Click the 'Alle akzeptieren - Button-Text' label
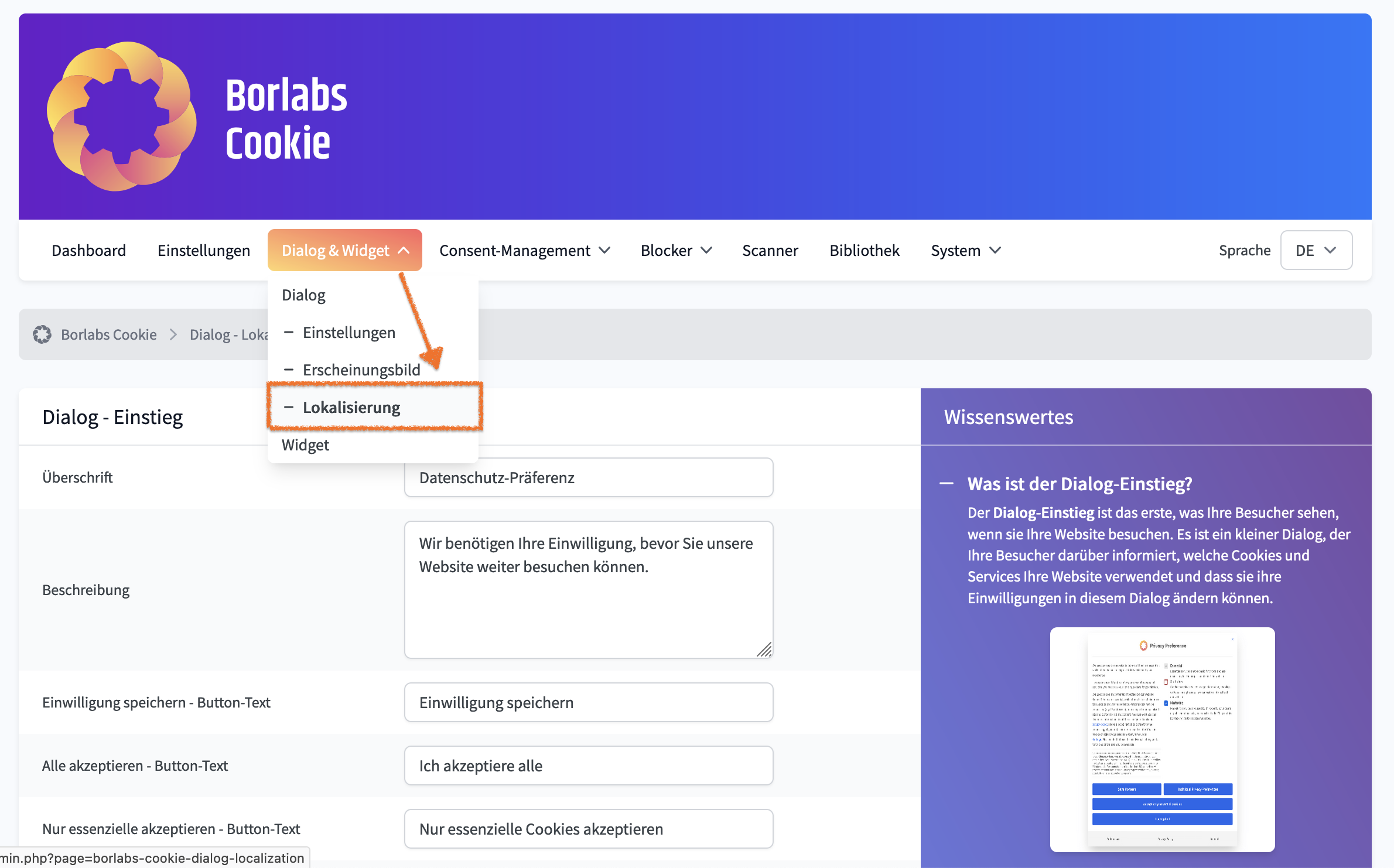 [x=135, y=766]
